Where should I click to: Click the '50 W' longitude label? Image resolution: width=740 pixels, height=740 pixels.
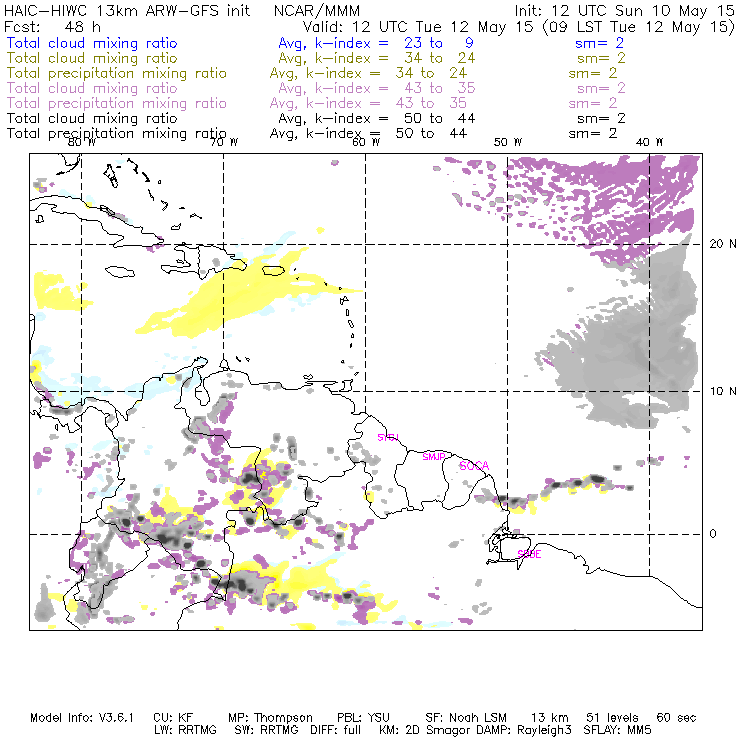[x=508, y=142]
